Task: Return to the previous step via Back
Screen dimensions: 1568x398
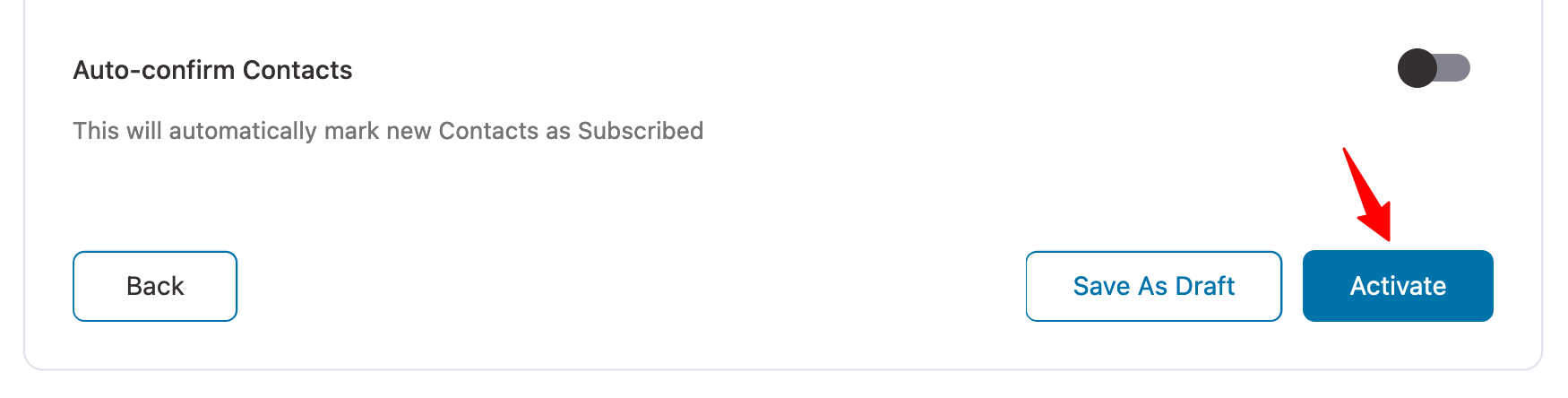Action: click(x=155, y=286)
